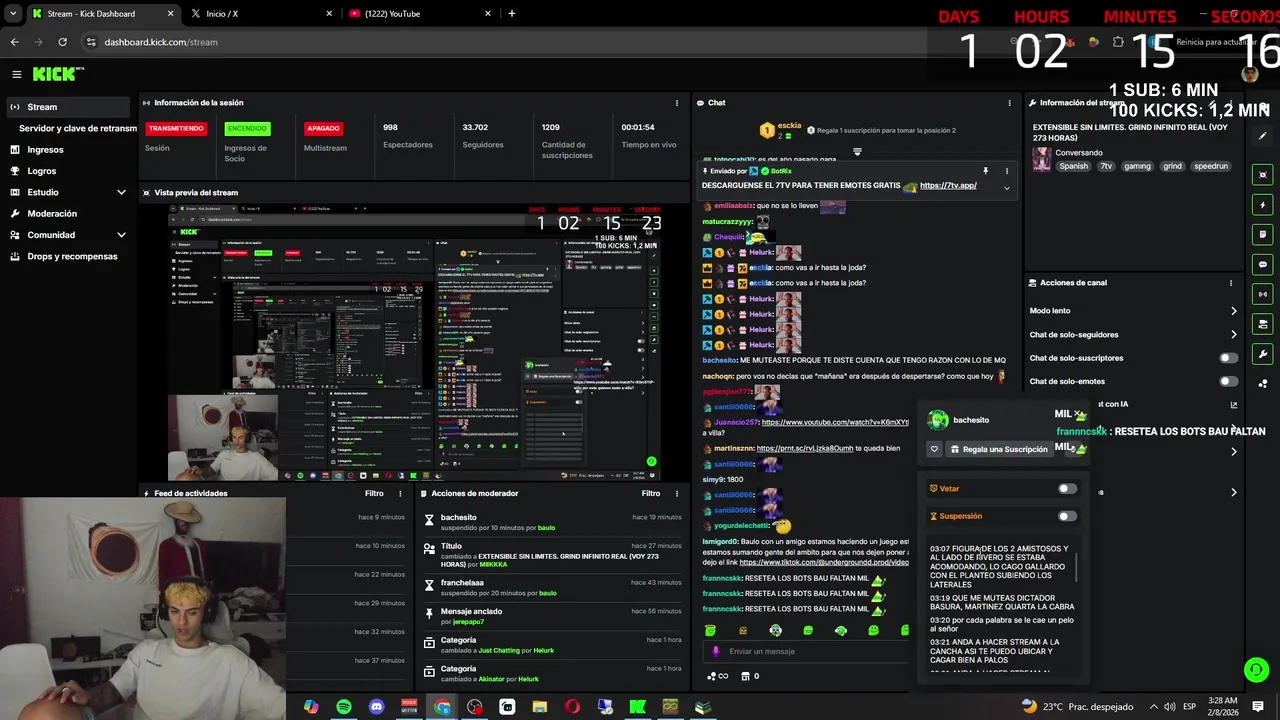The height and width of the screenshot is (720, 1280).
Task: Click the pin icon on BotRix message
Action: [985, 171]
